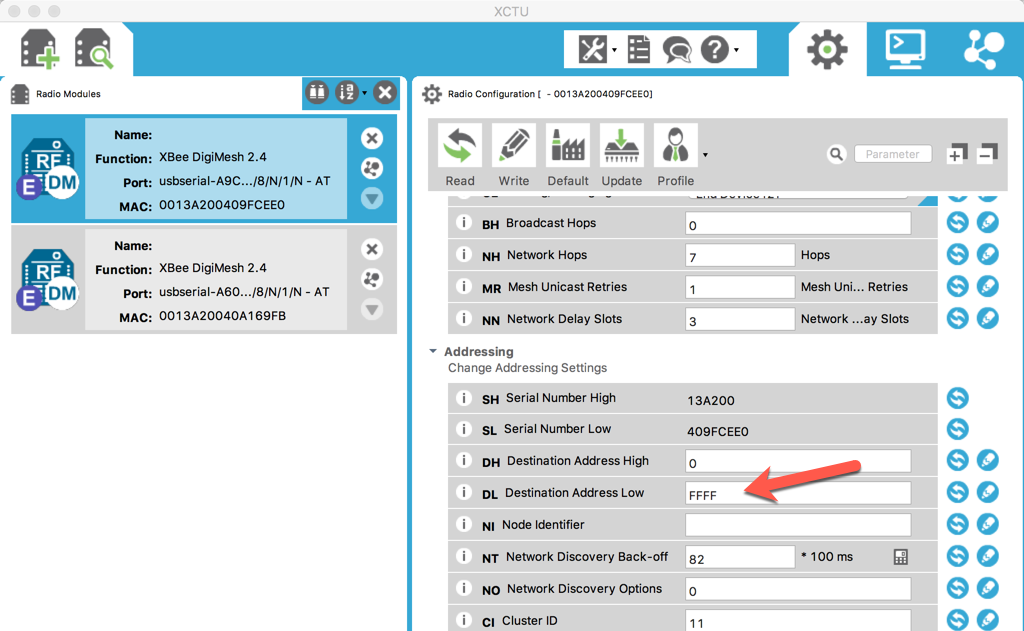Edit the Network Hops value field
1024x631 pixels.
(740, 255)
